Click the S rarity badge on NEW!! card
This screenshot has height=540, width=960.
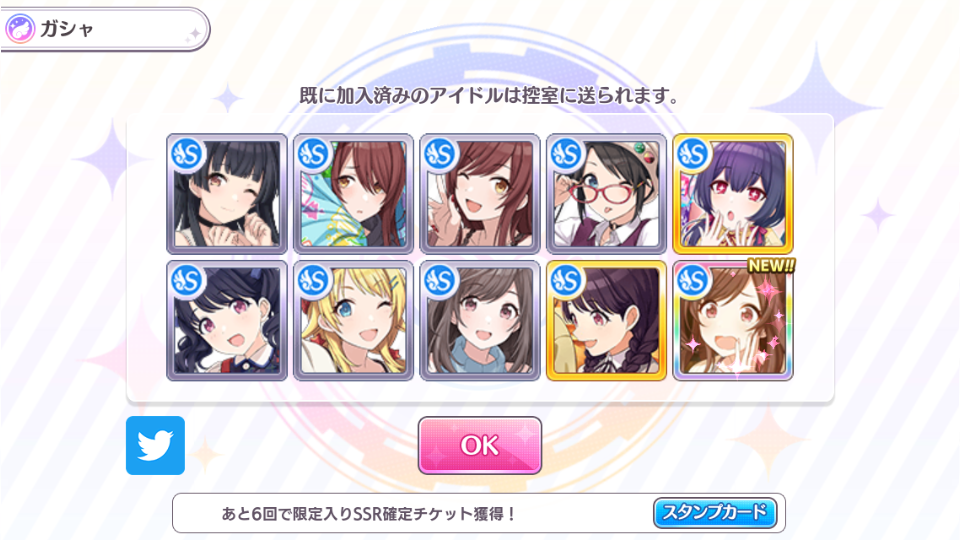693,280
